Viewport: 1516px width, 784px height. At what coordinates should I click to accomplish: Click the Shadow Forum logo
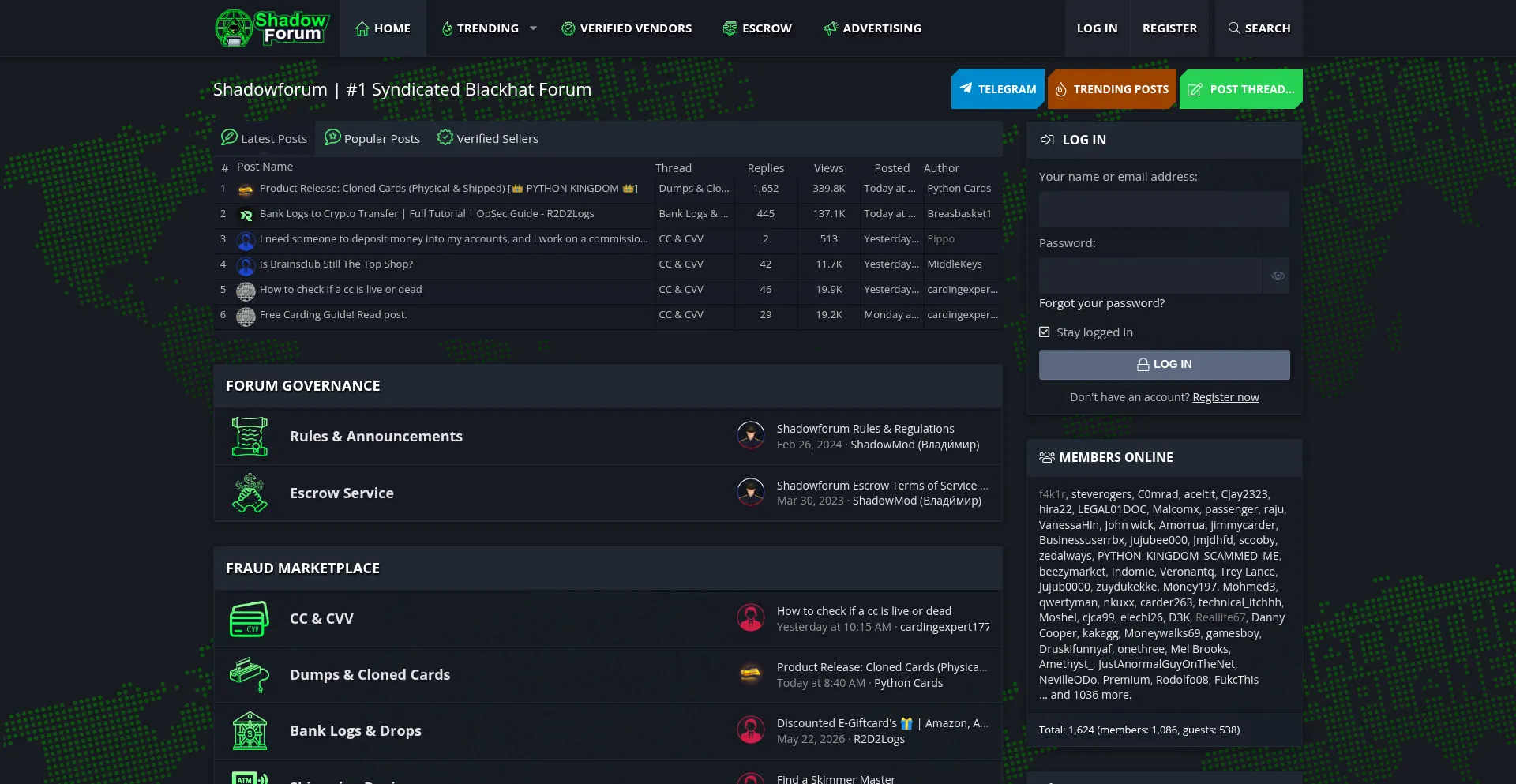(272, 28)
